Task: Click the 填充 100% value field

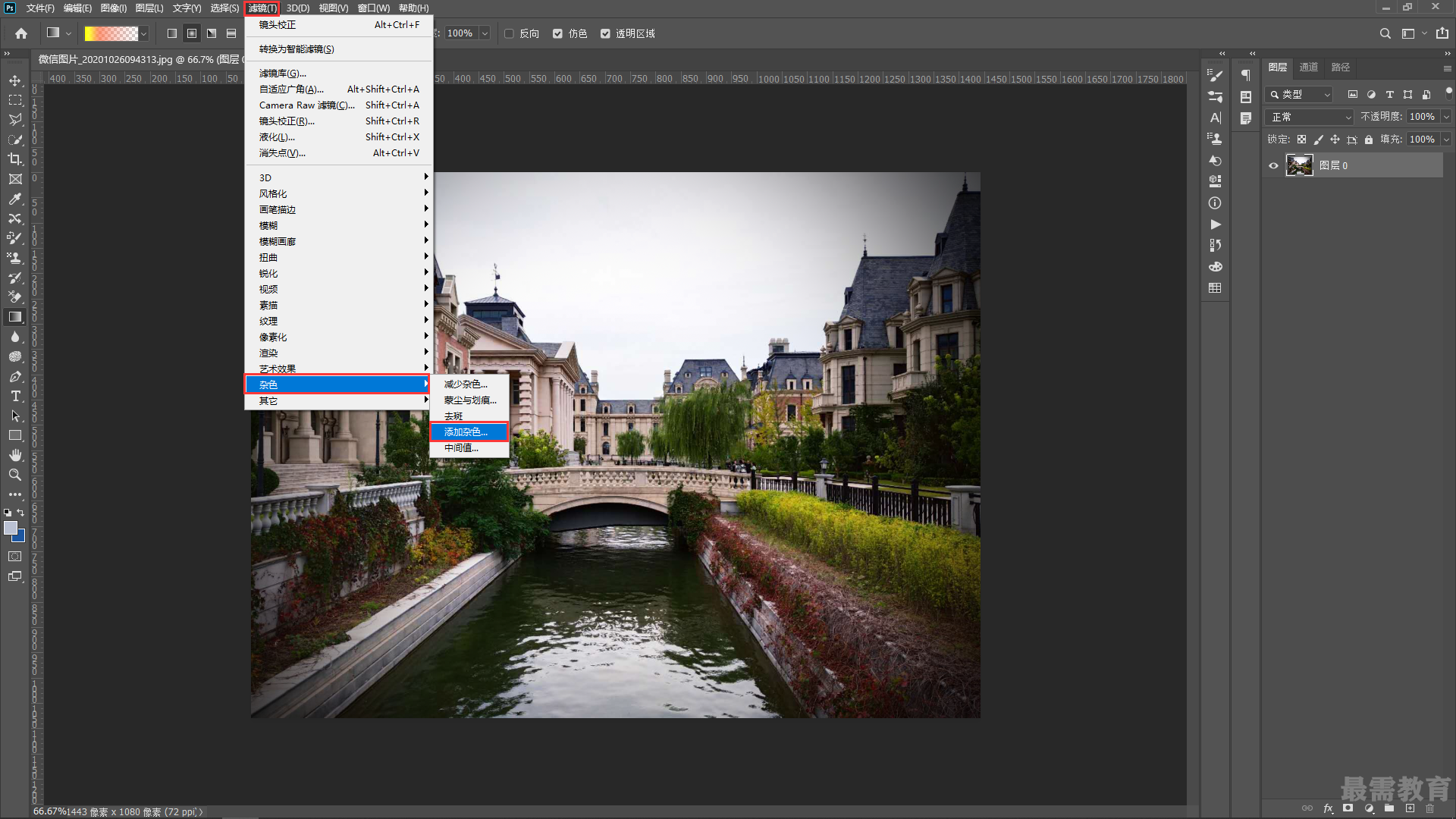Action: pos(1423,140)
